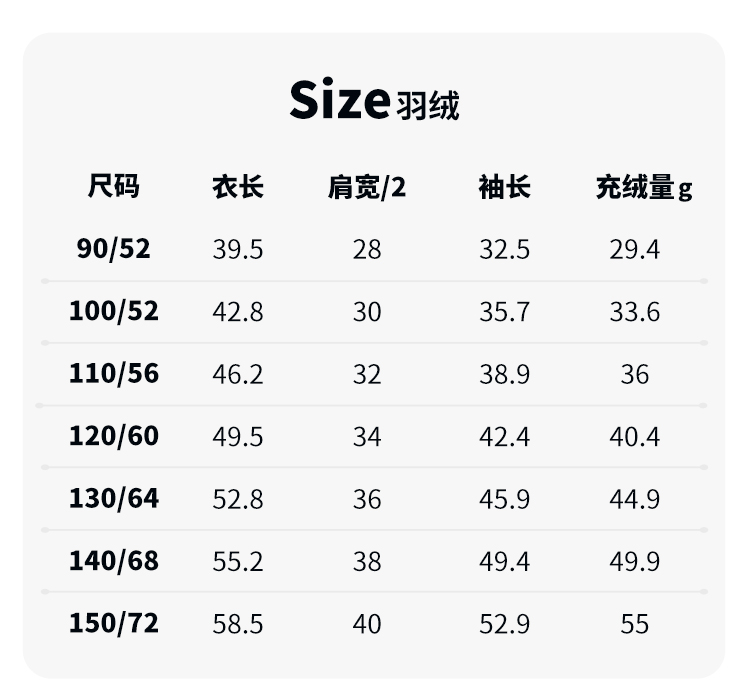Click the 100/52 size label
The height and width of the screenshot is (699, 750).
click(x=113, y=311)
